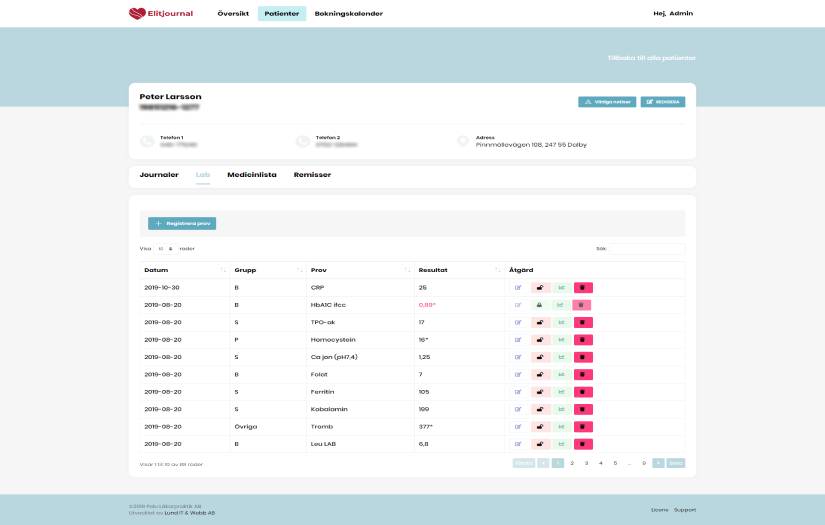Viewport: 825px width, 525px height.
Task: Show chart for Folat
Action: [561, 375]
